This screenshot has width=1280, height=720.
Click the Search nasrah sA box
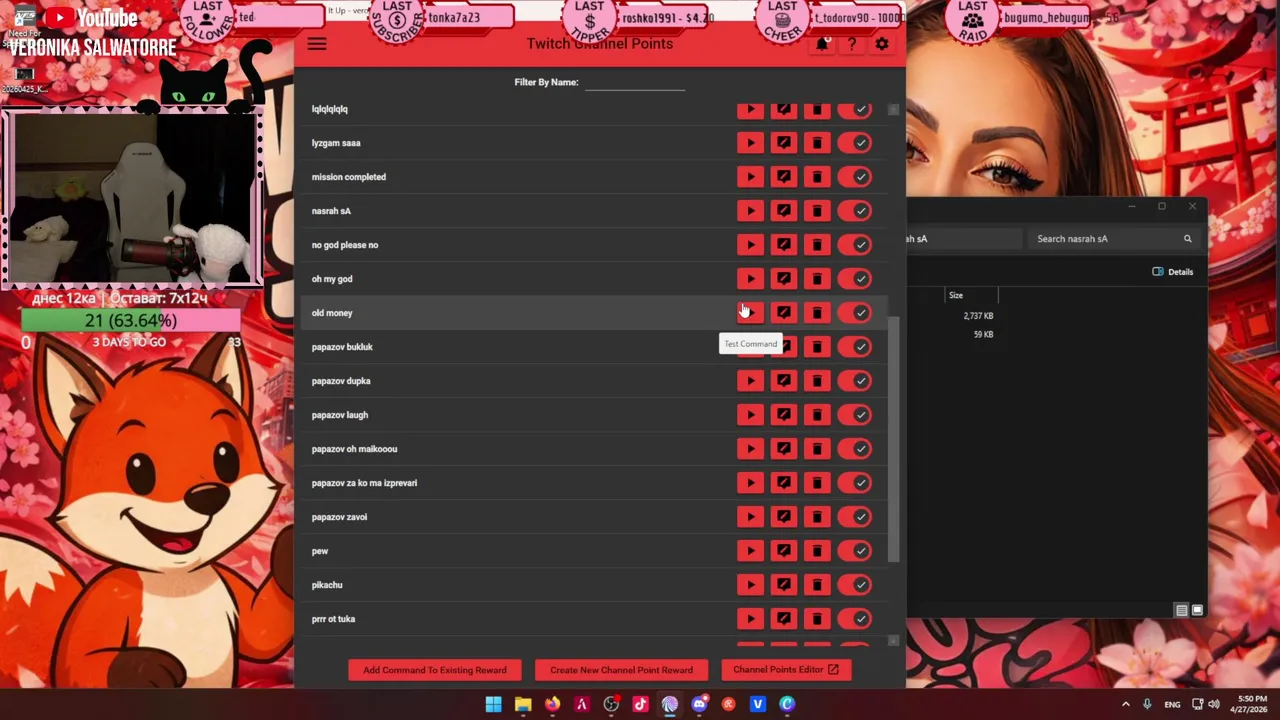[x=1112, y=239]
